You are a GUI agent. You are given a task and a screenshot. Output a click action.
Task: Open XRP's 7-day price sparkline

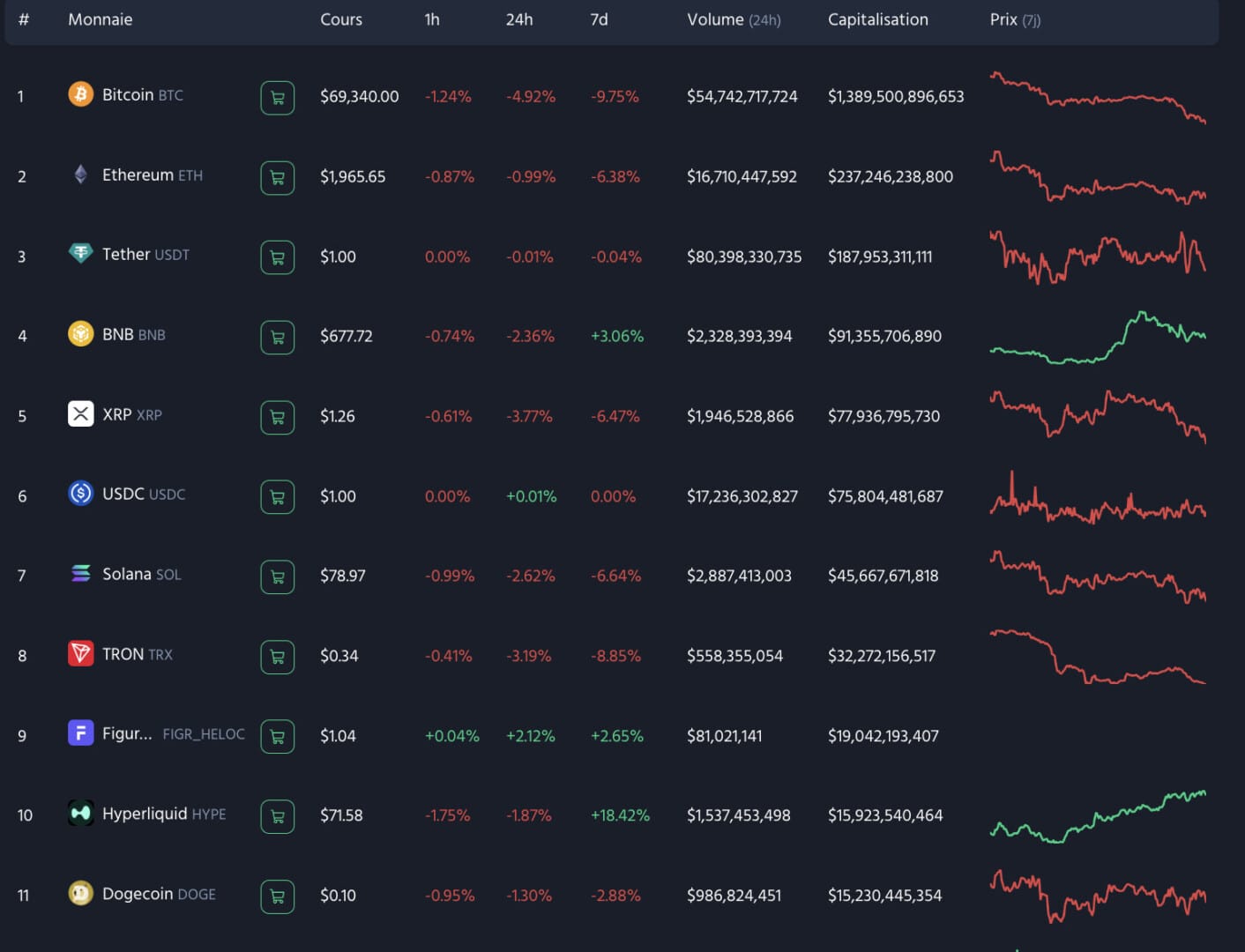pos(1098,415)
